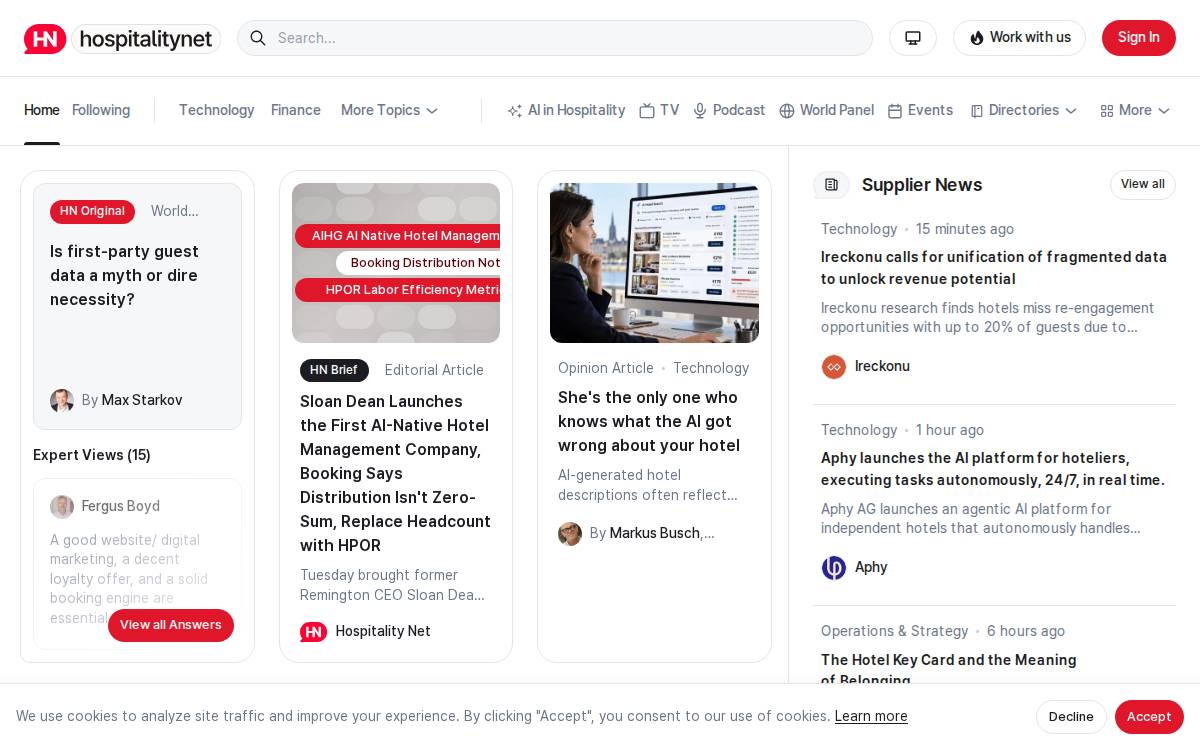Open the Hospitality Net HN logo

tap(45, 38)
